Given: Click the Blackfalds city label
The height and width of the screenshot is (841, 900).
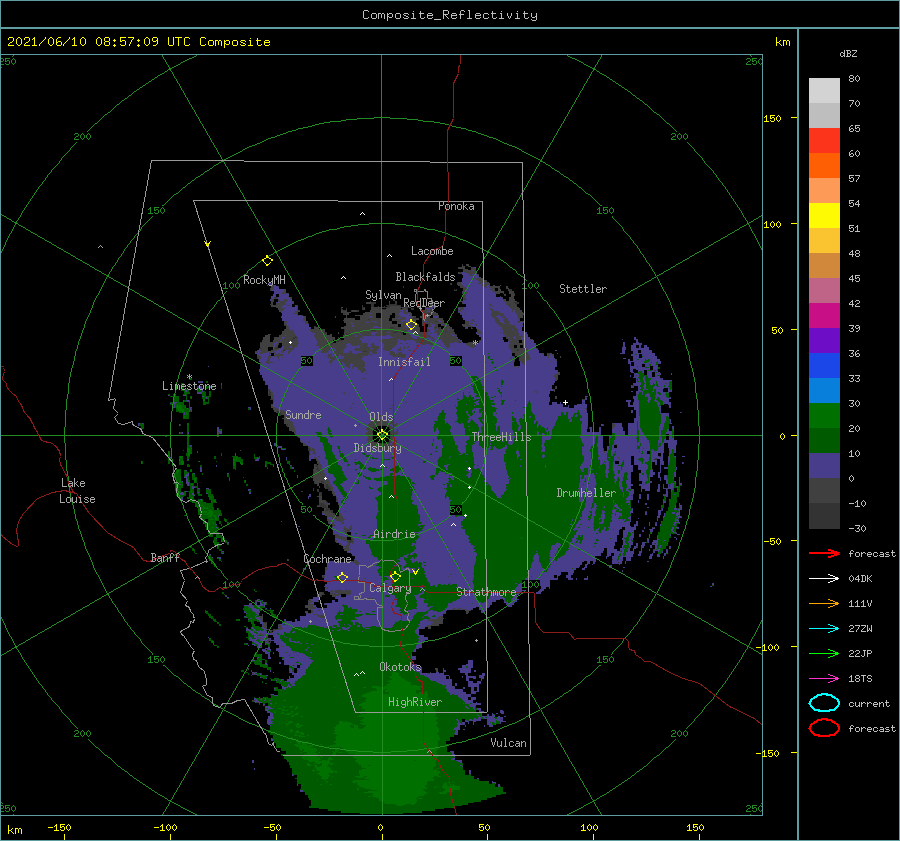Looking at the screenshot, I should (x=425, y=277).
